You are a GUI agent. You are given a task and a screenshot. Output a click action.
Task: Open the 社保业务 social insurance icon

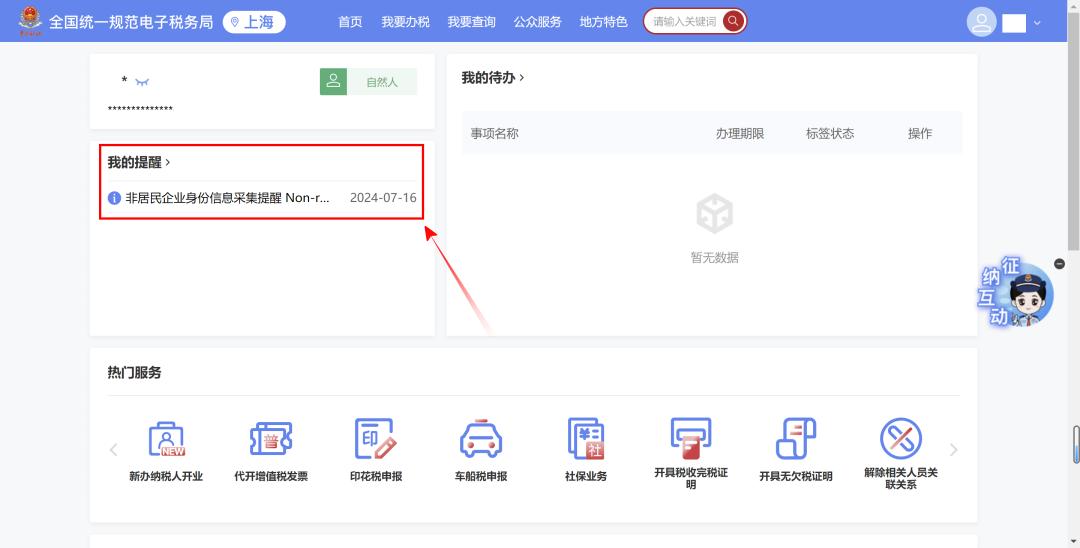click(x=586, y=439)
